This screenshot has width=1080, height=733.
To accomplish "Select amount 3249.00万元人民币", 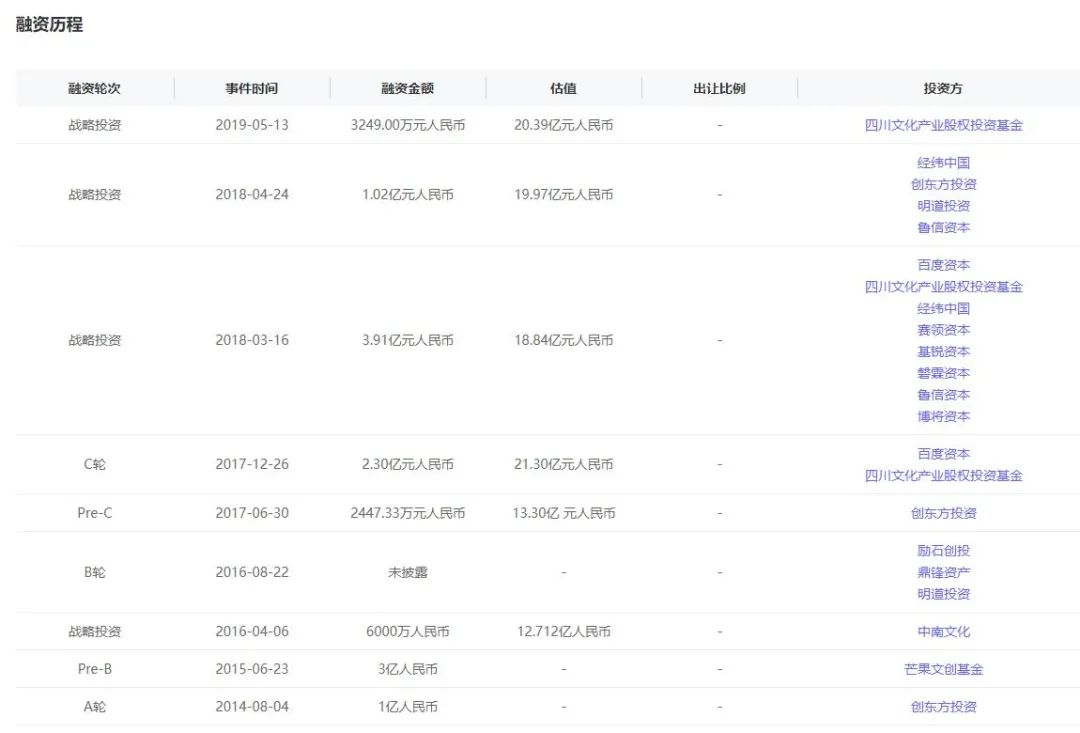I will pos(408,125).
